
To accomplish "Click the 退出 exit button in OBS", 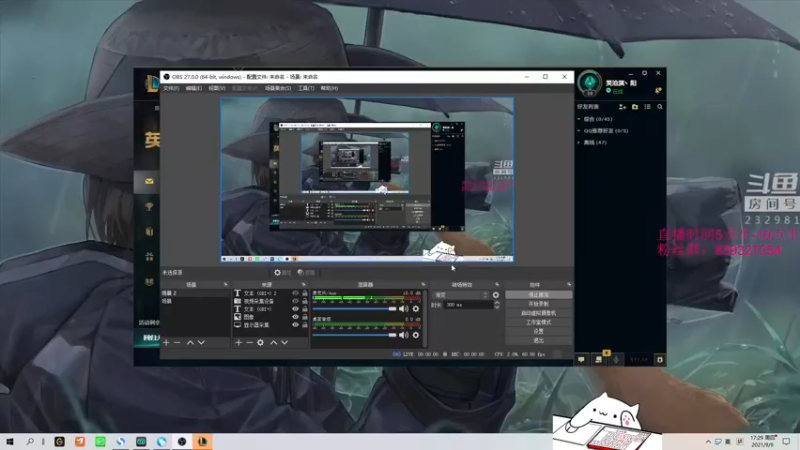I will (539, 340).
